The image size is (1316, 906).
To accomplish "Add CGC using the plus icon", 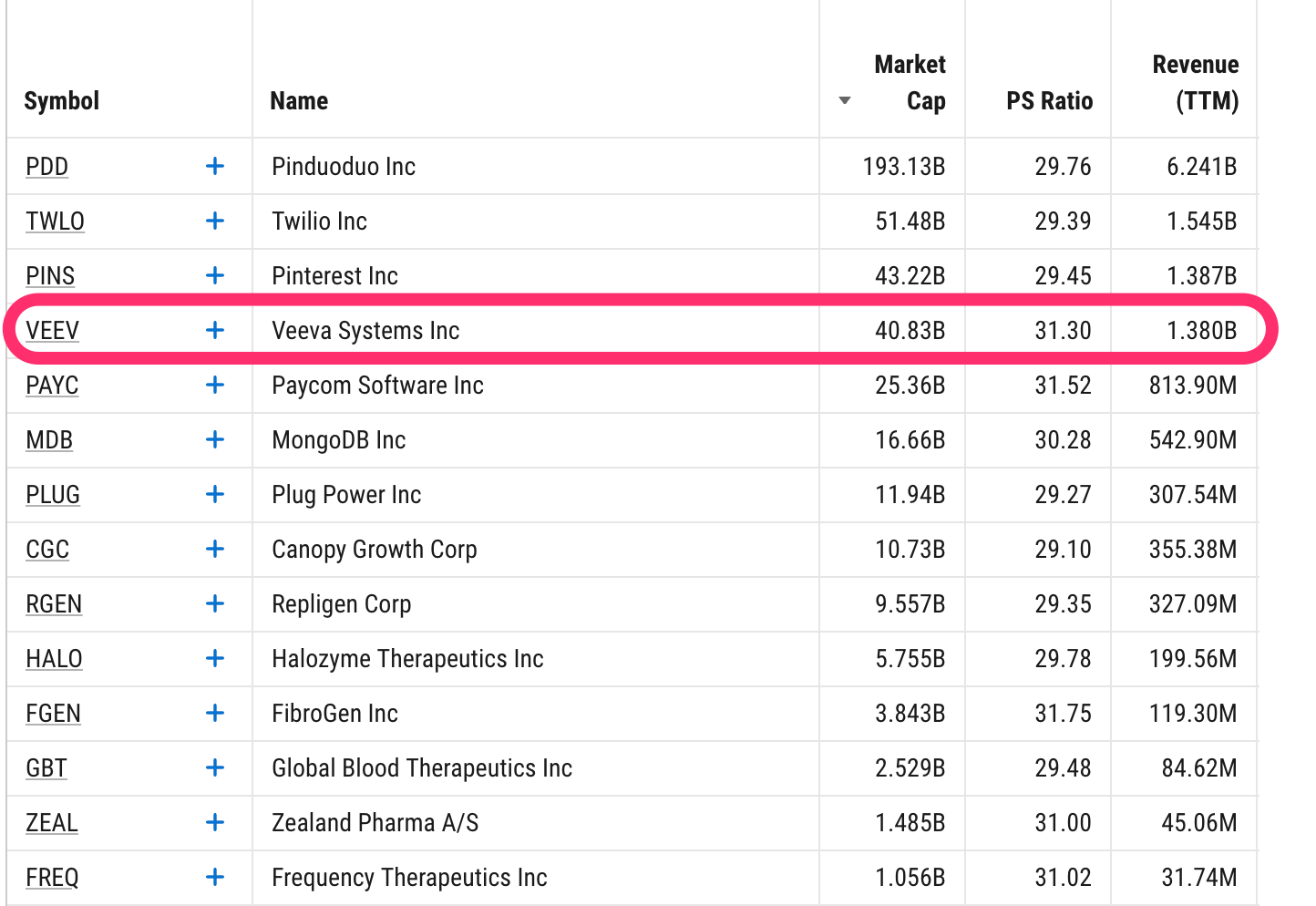I will click(215, 549).
